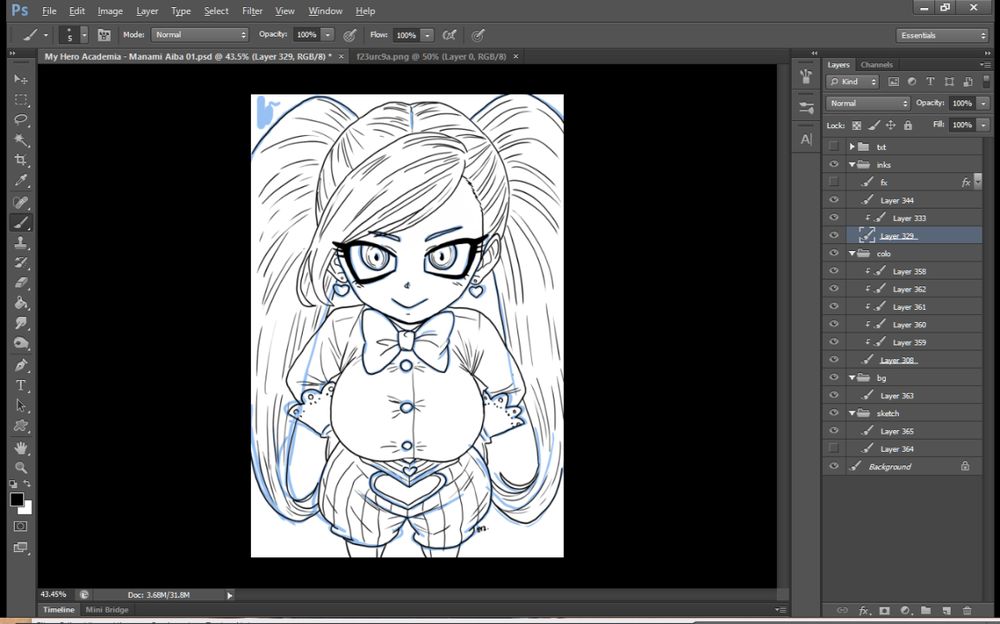
Task: Select the Eyedropper tool
Action: [x=21, y=181]
